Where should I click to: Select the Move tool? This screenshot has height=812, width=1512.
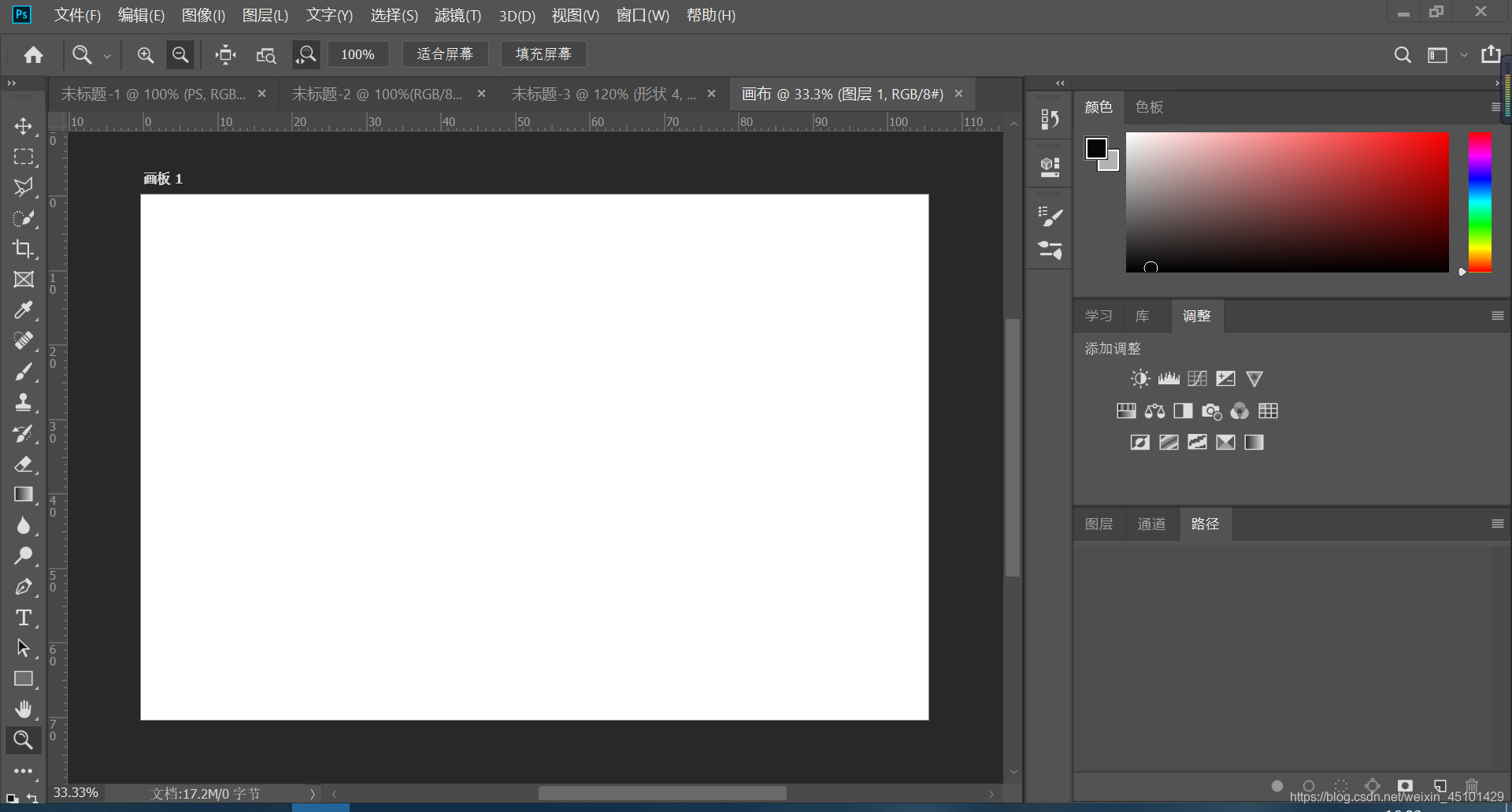(24, 126)
